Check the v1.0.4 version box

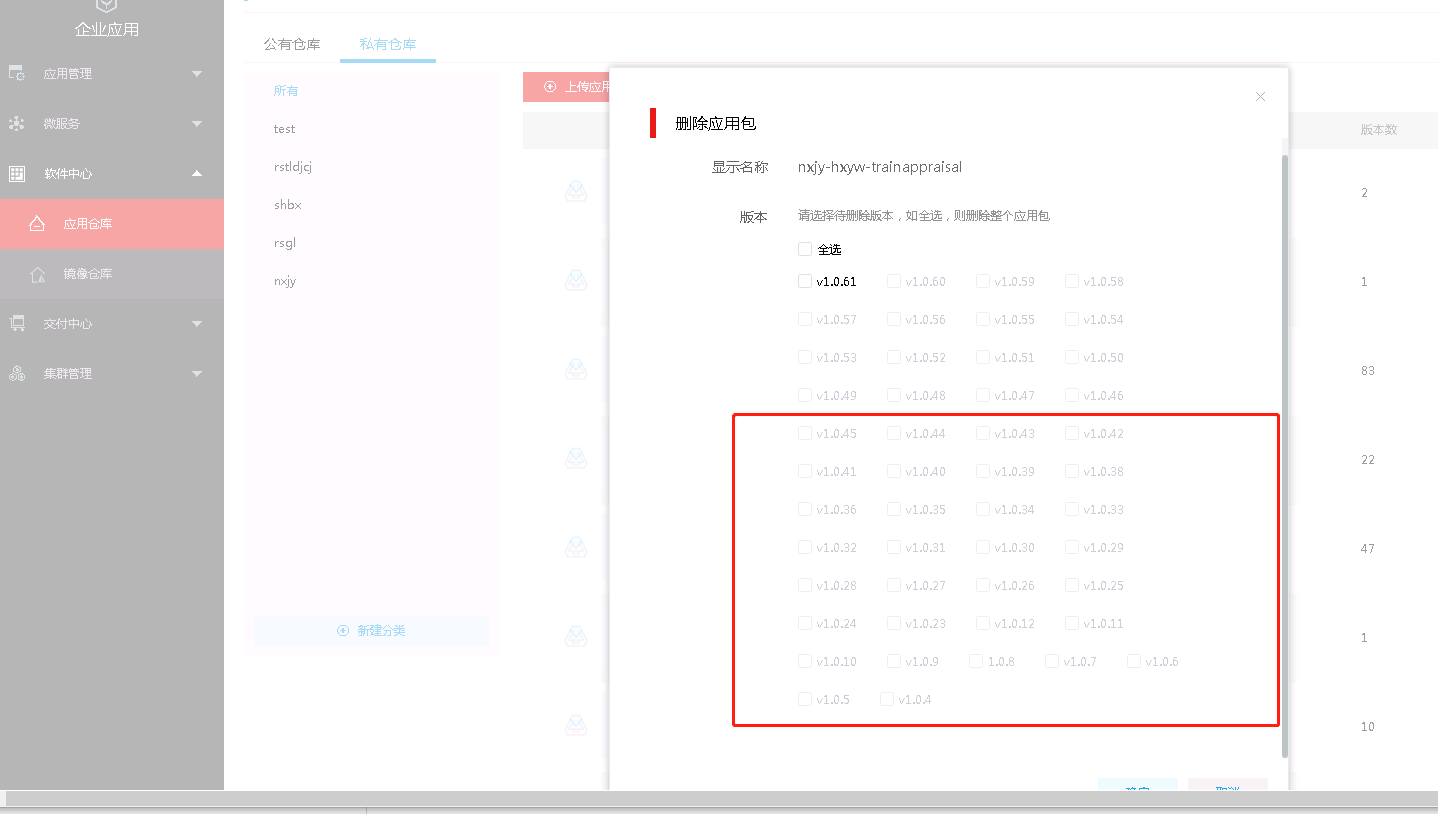(887, 699)
